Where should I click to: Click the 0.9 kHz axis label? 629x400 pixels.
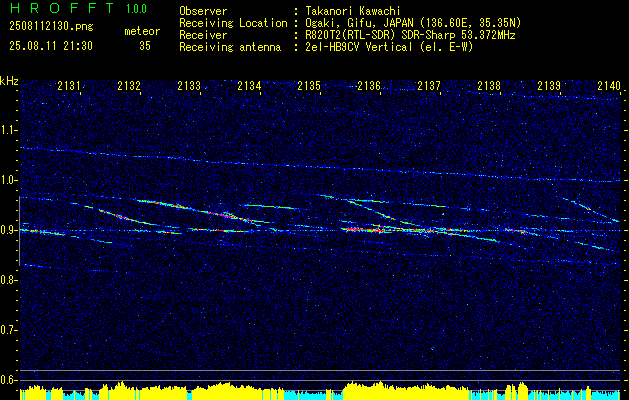pyautogui.click(x=8, y=230)
